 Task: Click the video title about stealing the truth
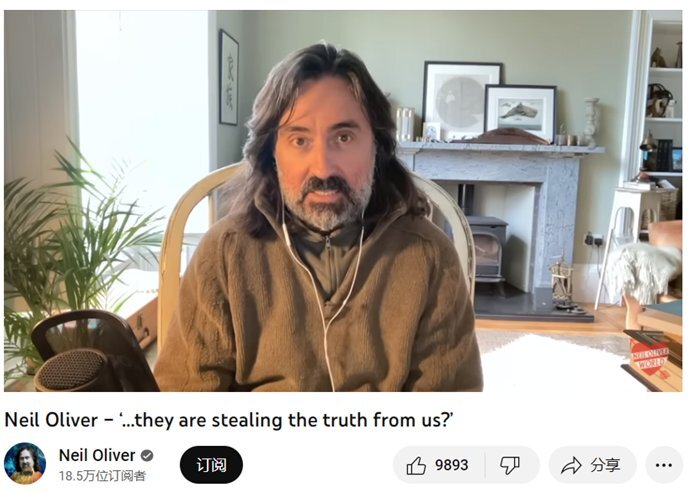[x=228, y=420]
